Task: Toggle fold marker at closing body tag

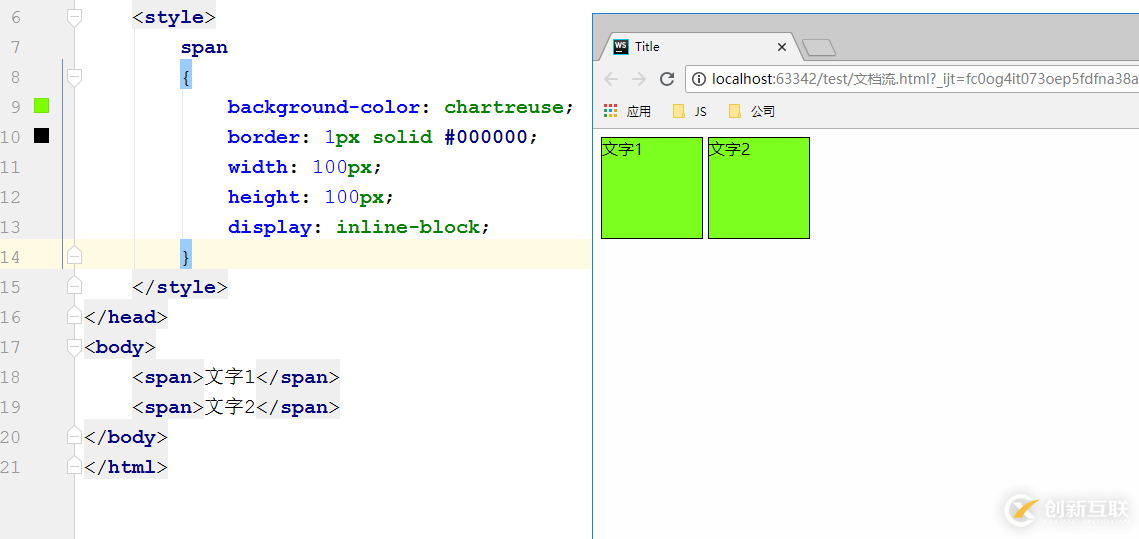Action: click(74, 436)
